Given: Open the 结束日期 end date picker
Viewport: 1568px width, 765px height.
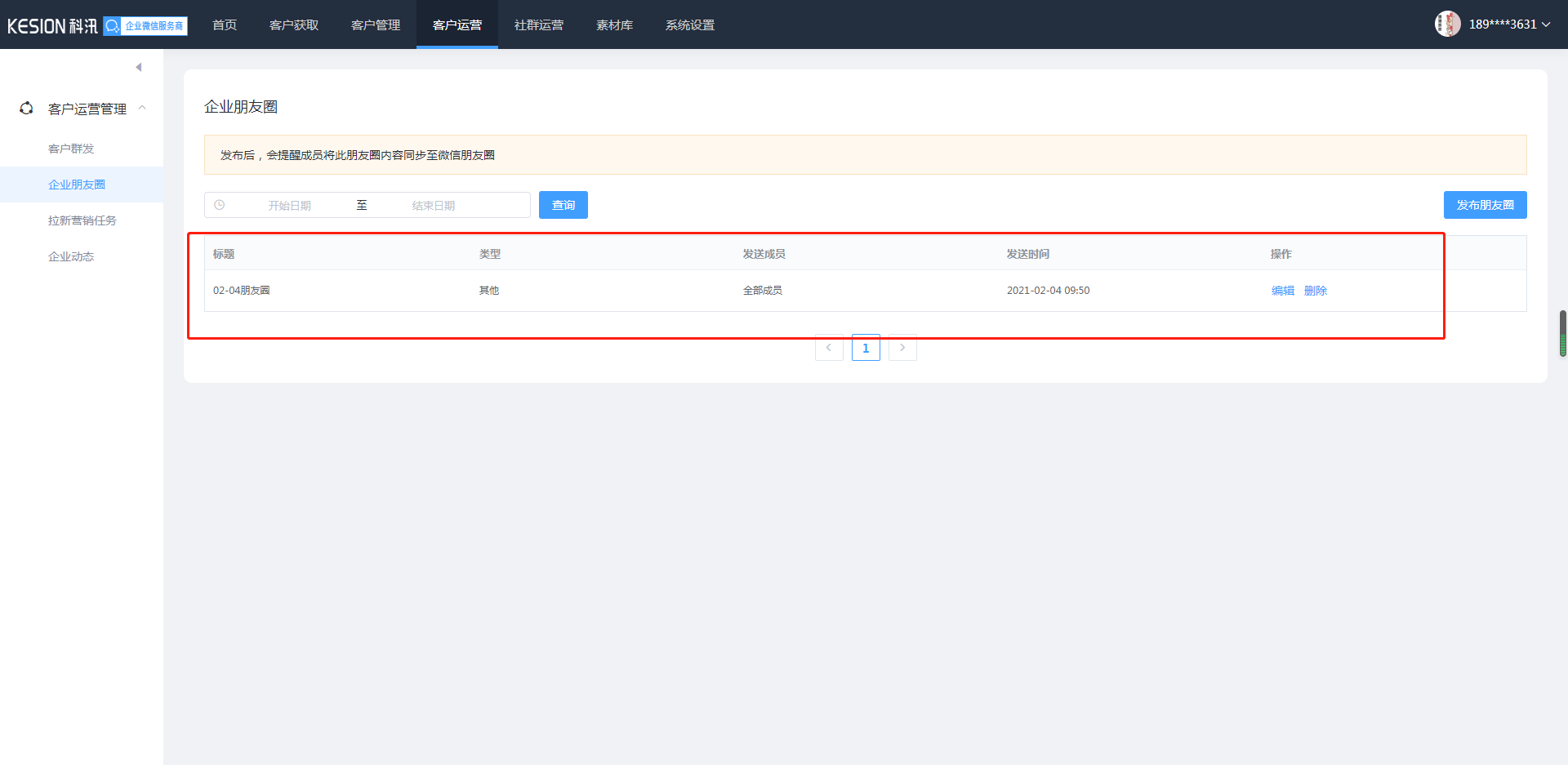Looking at the screenshot, I should pos(434,206).
